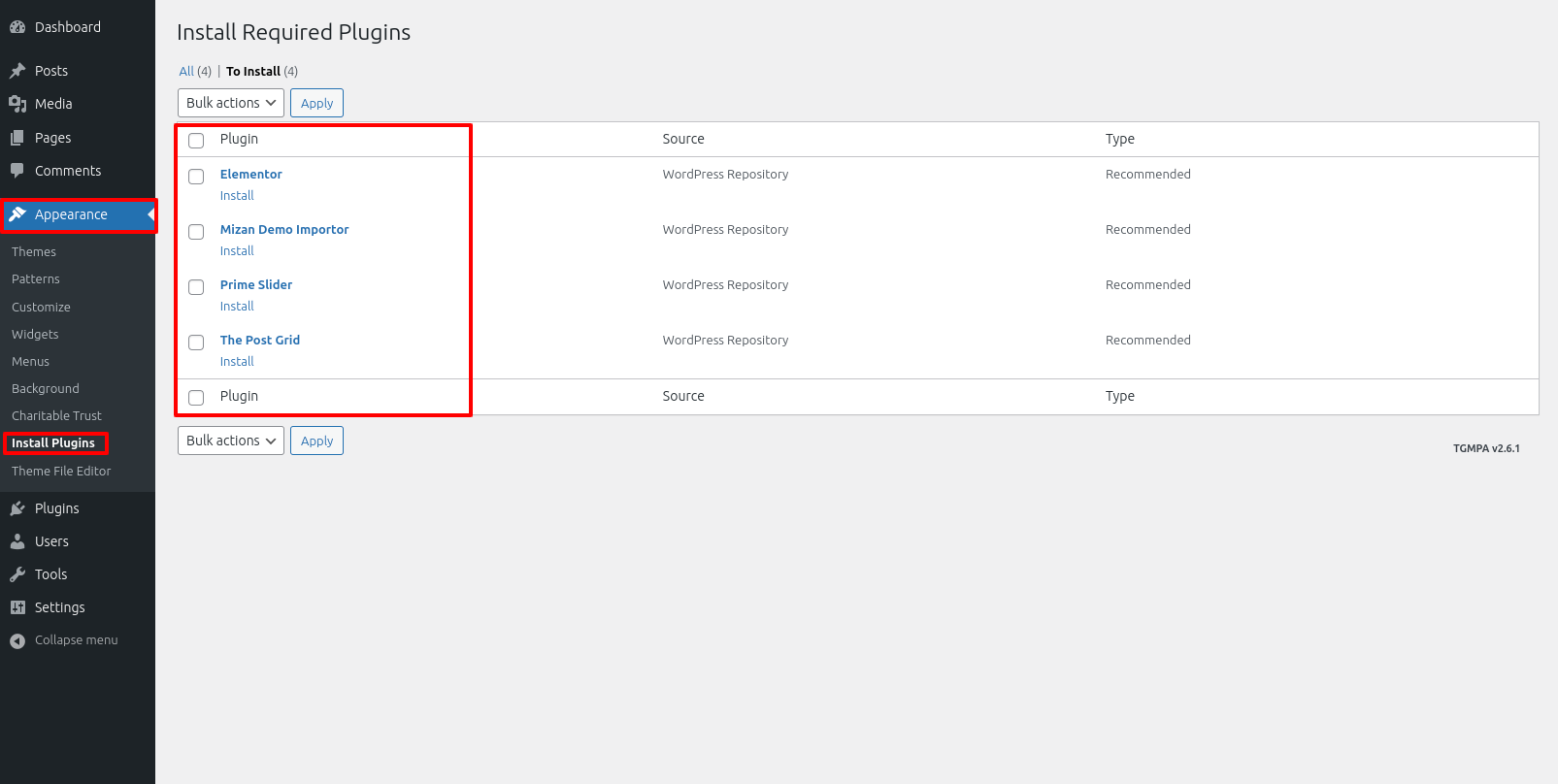Click the Comments speech bubble icon

tap(17, 171)
